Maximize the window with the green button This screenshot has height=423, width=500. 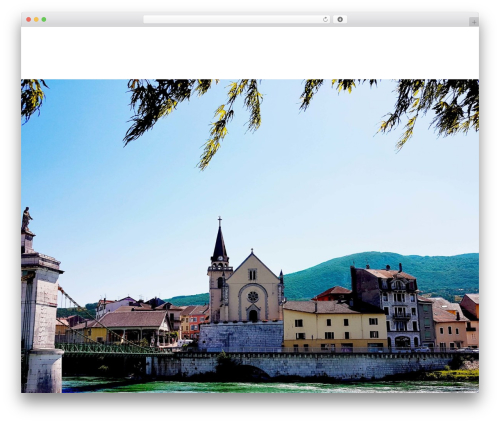44,19
